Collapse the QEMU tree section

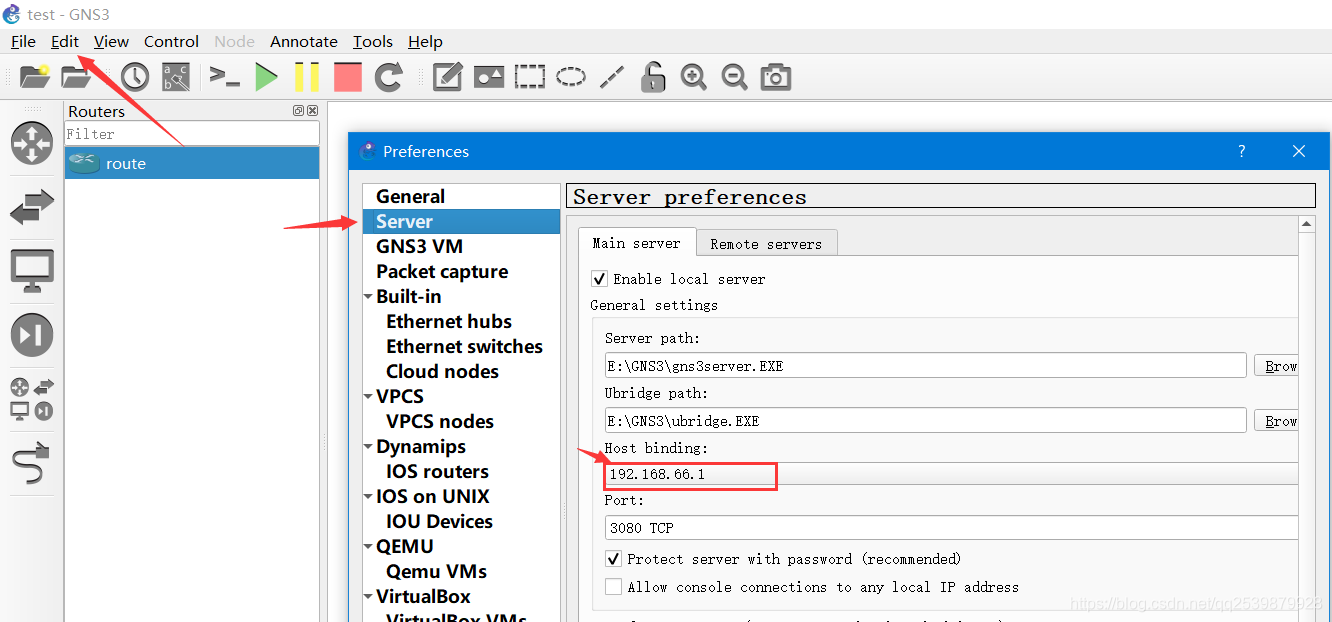point(369,547)
